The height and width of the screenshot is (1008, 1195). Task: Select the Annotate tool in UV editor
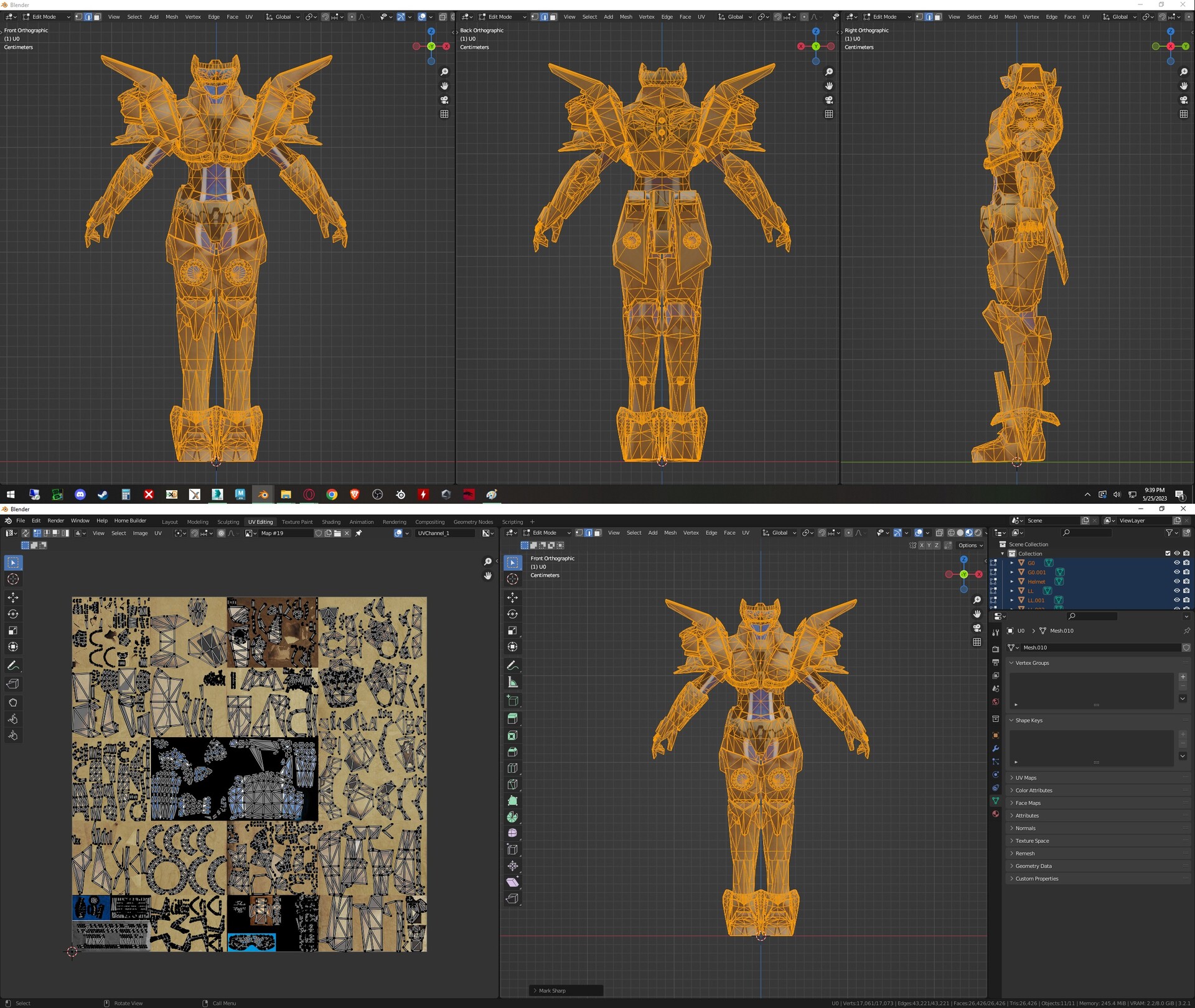tap(13, 666)
